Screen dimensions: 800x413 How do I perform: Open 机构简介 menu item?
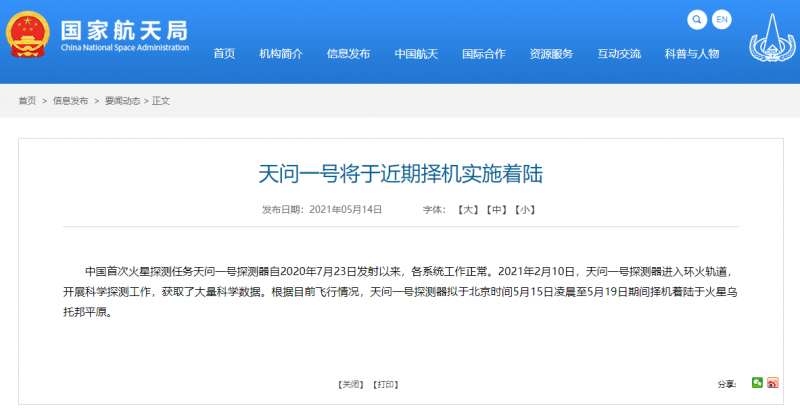[x=281, y=54]
